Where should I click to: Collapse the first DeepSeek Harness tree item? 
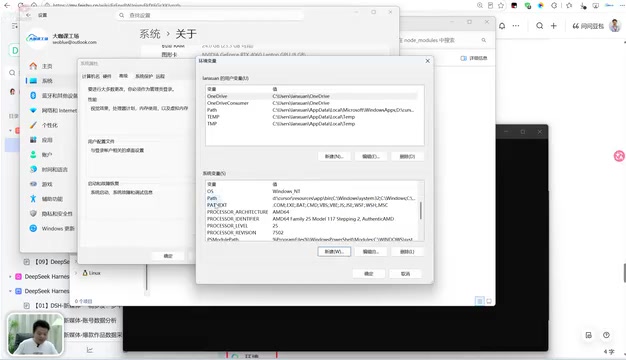[10, 277]
